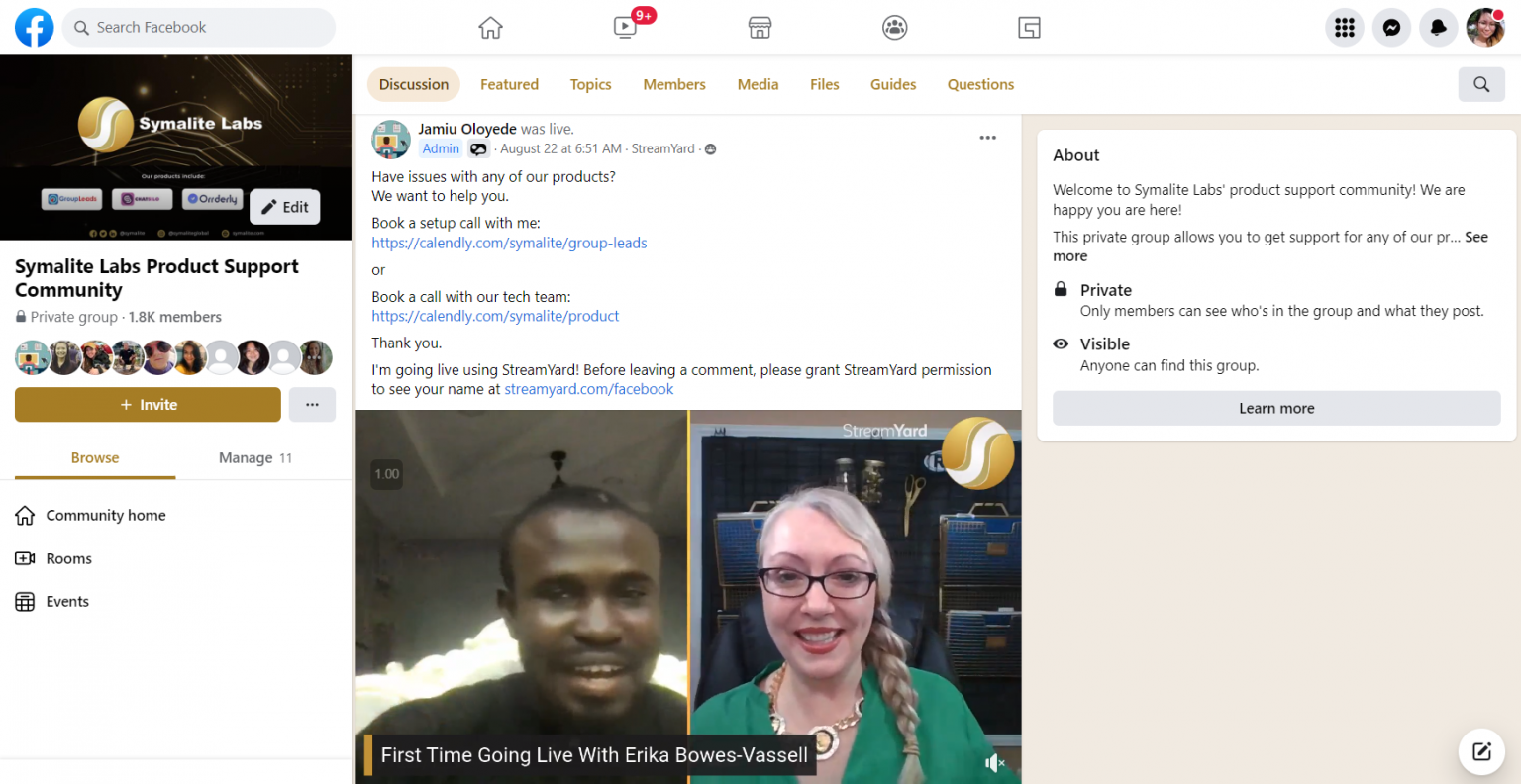
Task: Create a new post via compose icon
Action: (1480, 751)
